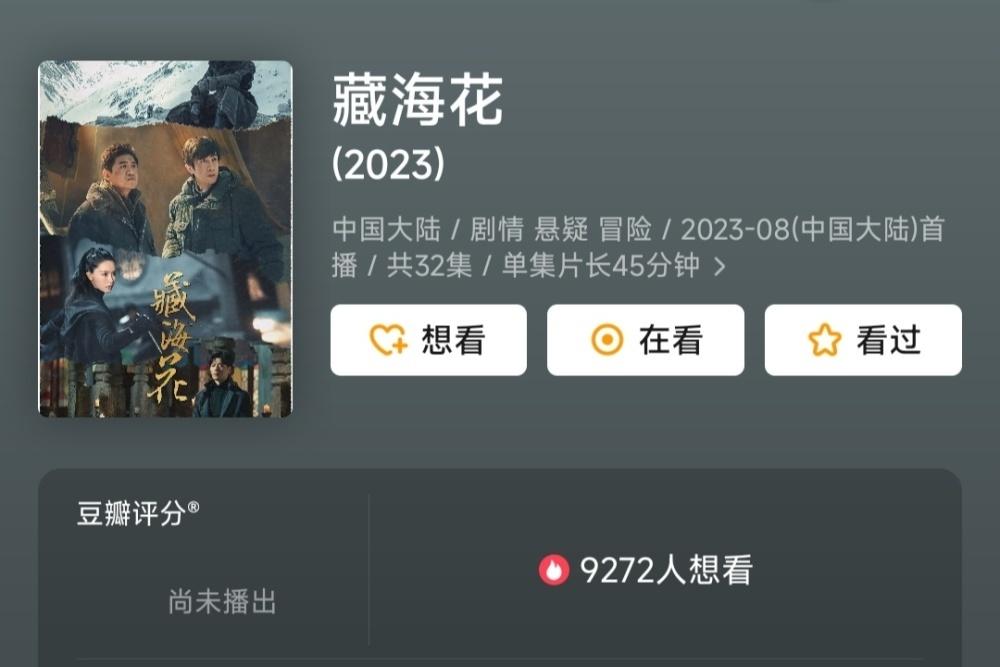This screenshot has width=1000, height=667.
Task: Expand details with the chevron after 单集片长45分钟
Action: pos(720,266)
